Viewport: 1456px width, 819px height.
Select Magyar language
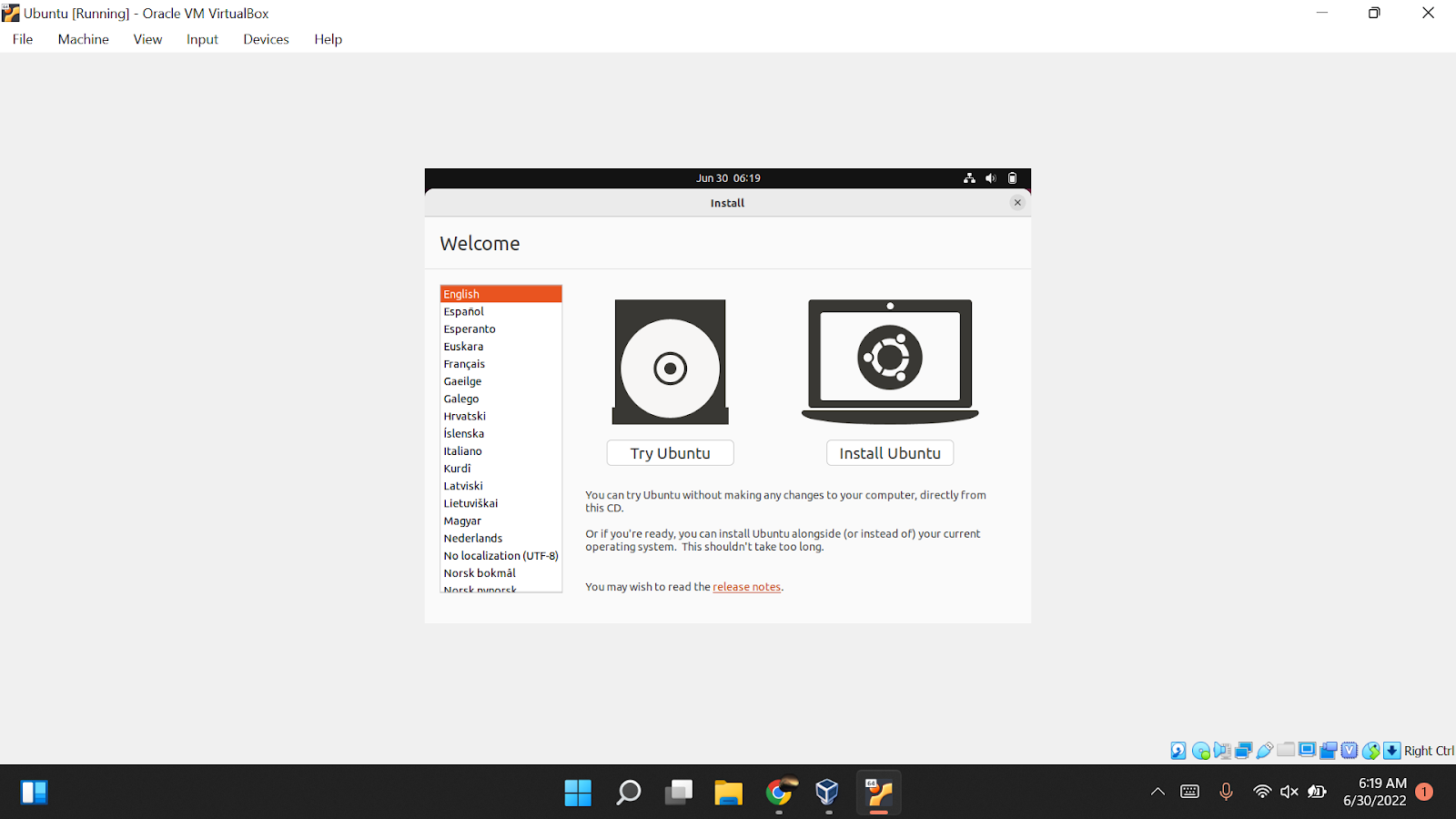[501, 521]
